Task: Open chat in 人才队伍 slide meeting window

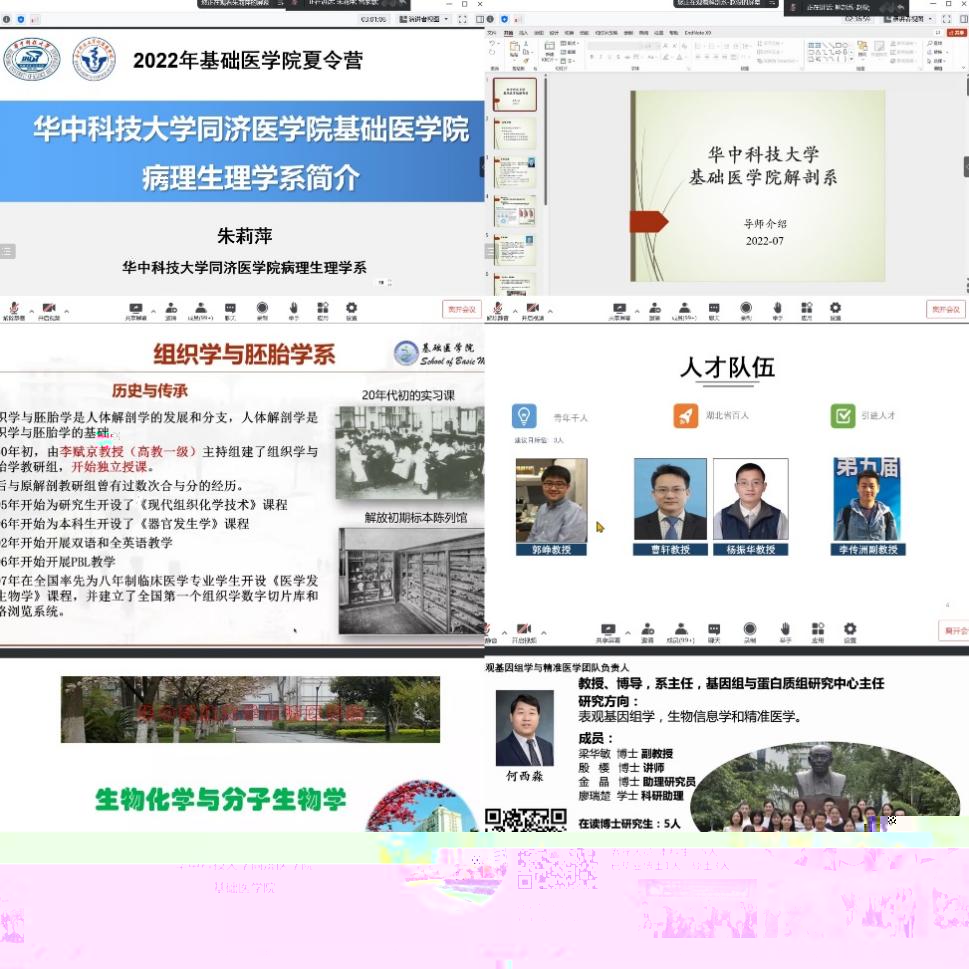Action: 714,632
